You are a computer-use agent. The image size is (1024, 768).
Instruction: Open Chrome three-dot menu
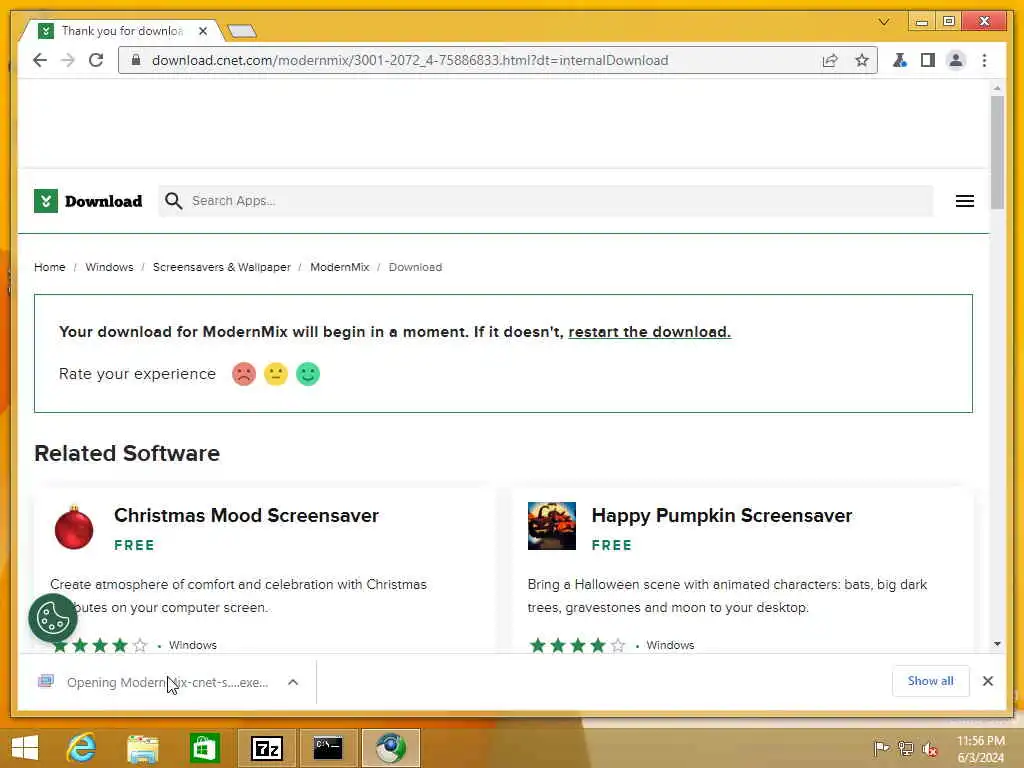tap(984, 60)
